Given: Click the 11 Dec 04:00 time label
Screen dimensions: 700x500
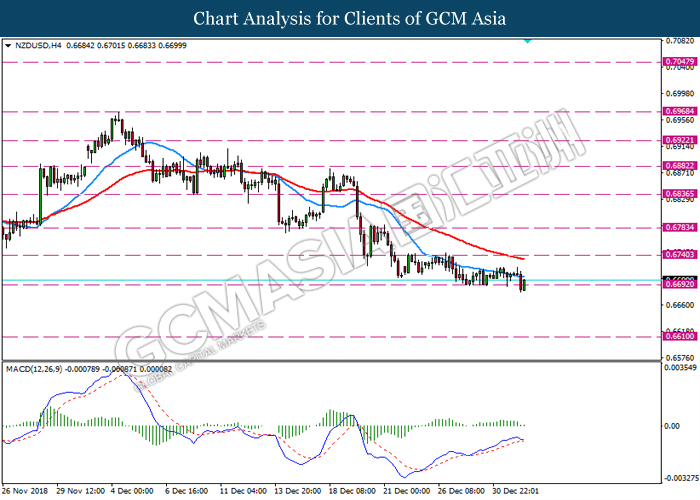Looking at the screenshot, I should click(243, 491).
